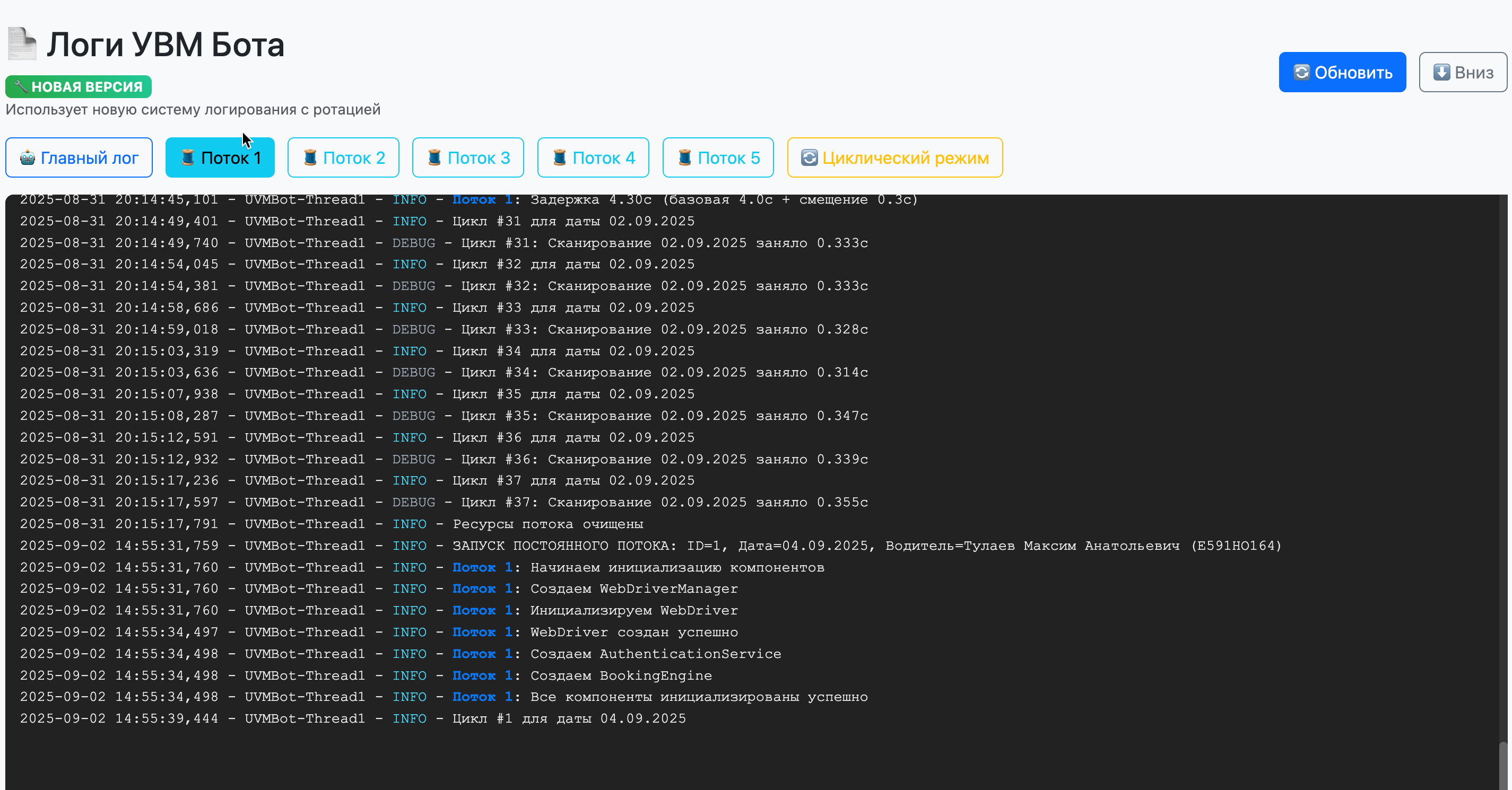1512x790 pixels.
Task: Click the thread spool icon on Поток 2
Action: click(x=310, y=158)
